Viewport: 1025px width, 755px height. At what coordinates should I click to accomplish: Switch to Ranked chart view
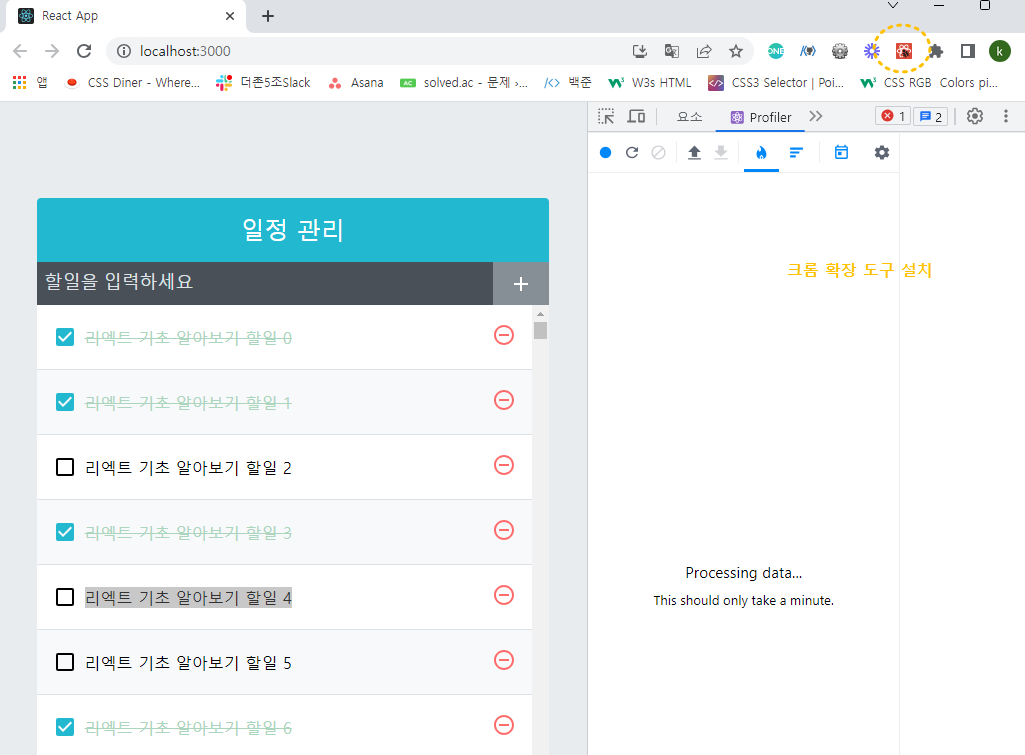point(796,152)
